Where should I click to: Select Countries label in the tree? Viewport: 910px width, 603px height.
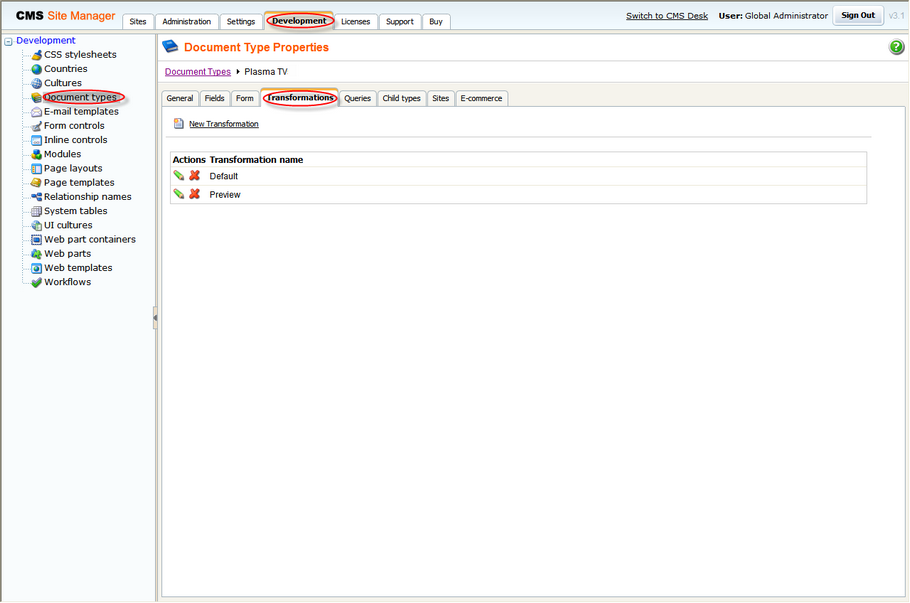66,69
